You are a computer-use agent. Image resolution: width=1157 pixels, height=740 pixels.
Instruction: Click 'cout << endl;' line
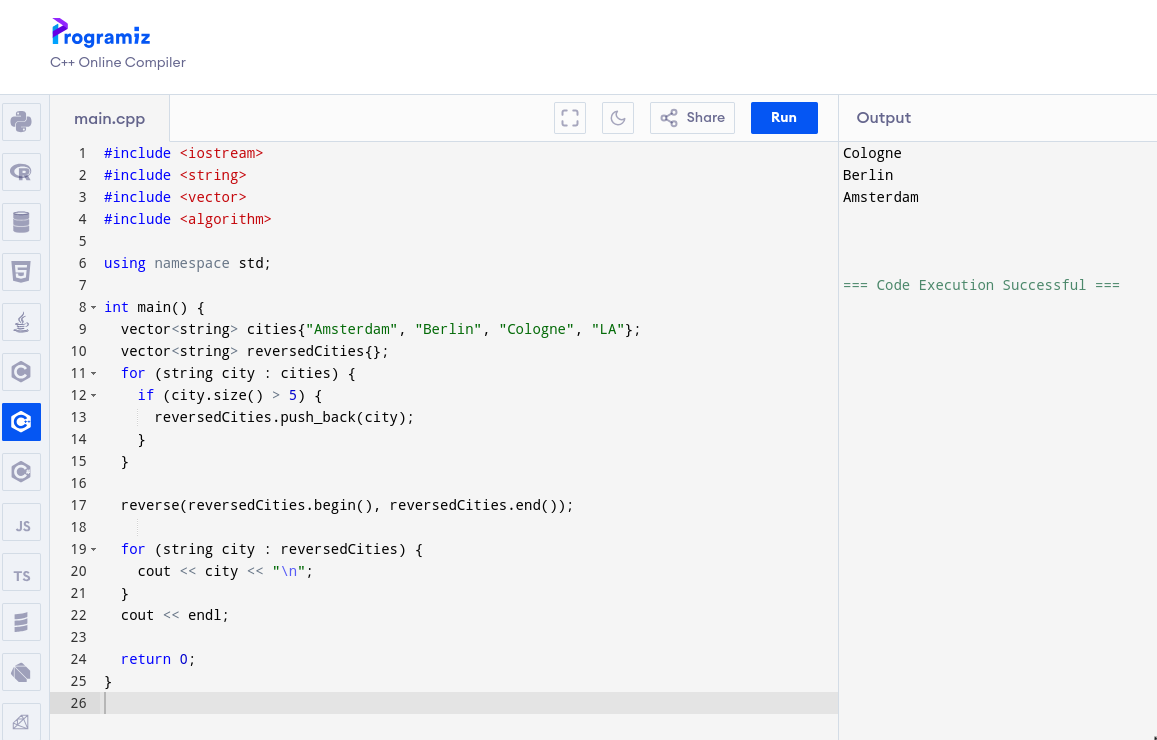click(x=175, y=615)
